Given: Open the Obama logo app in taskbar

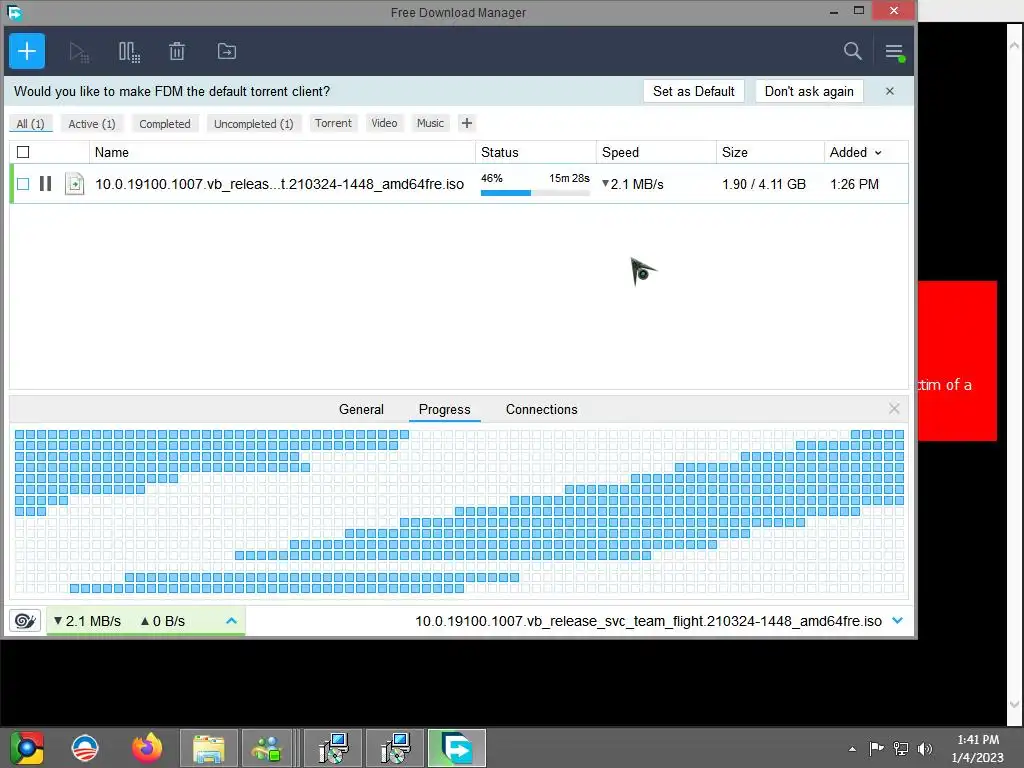Looking at the screenshot, I should 86,748.
